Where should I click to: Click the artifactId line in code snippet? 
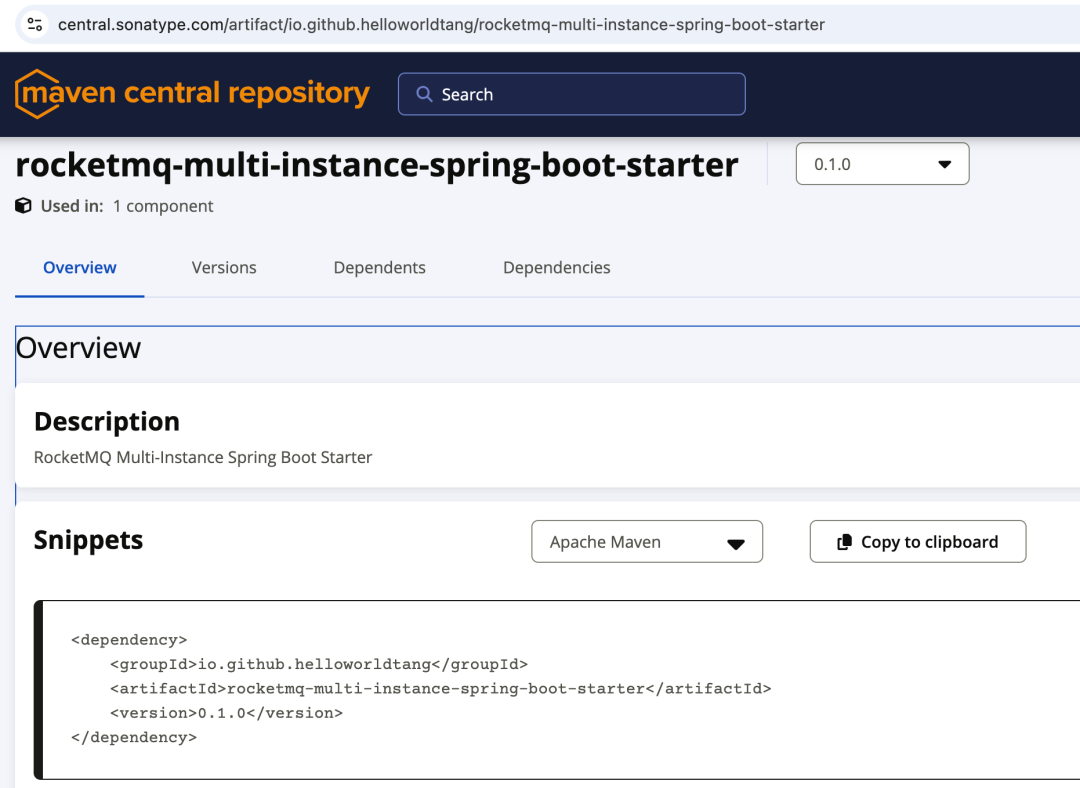pyautogui.click(x=440, y=688)
